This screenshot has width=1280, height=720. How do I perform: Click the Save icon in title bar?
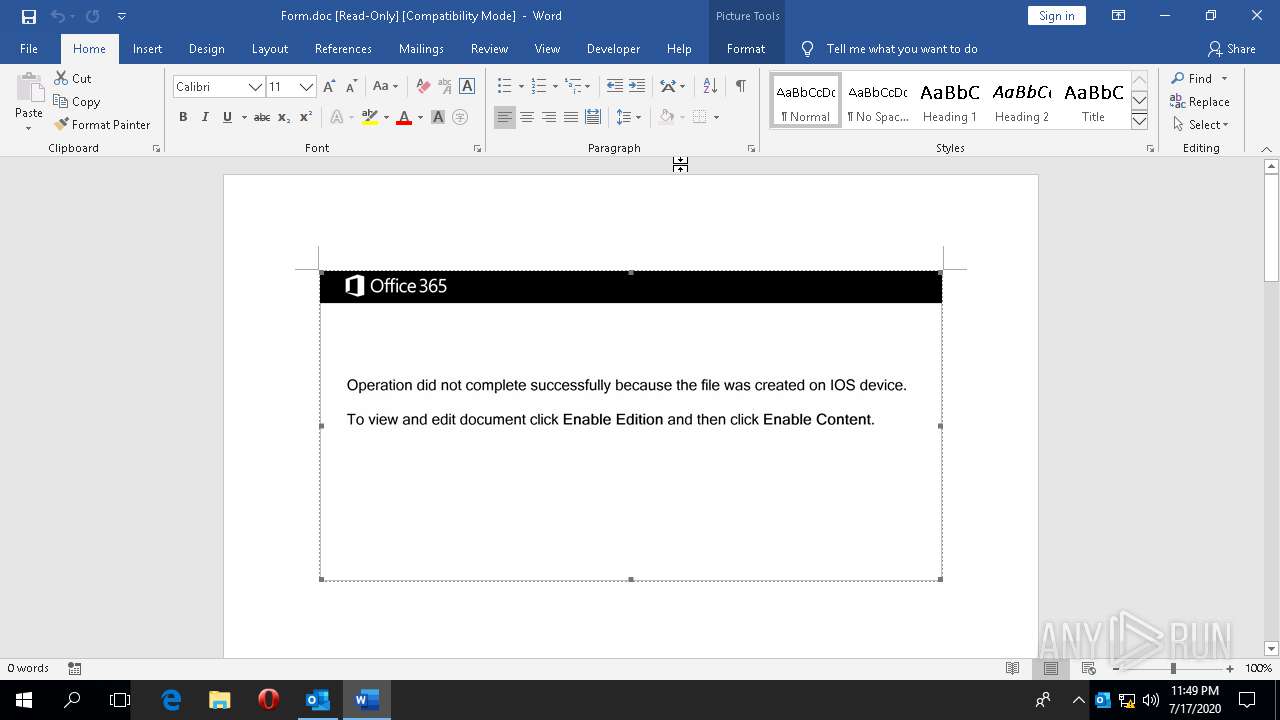[28, 16]
